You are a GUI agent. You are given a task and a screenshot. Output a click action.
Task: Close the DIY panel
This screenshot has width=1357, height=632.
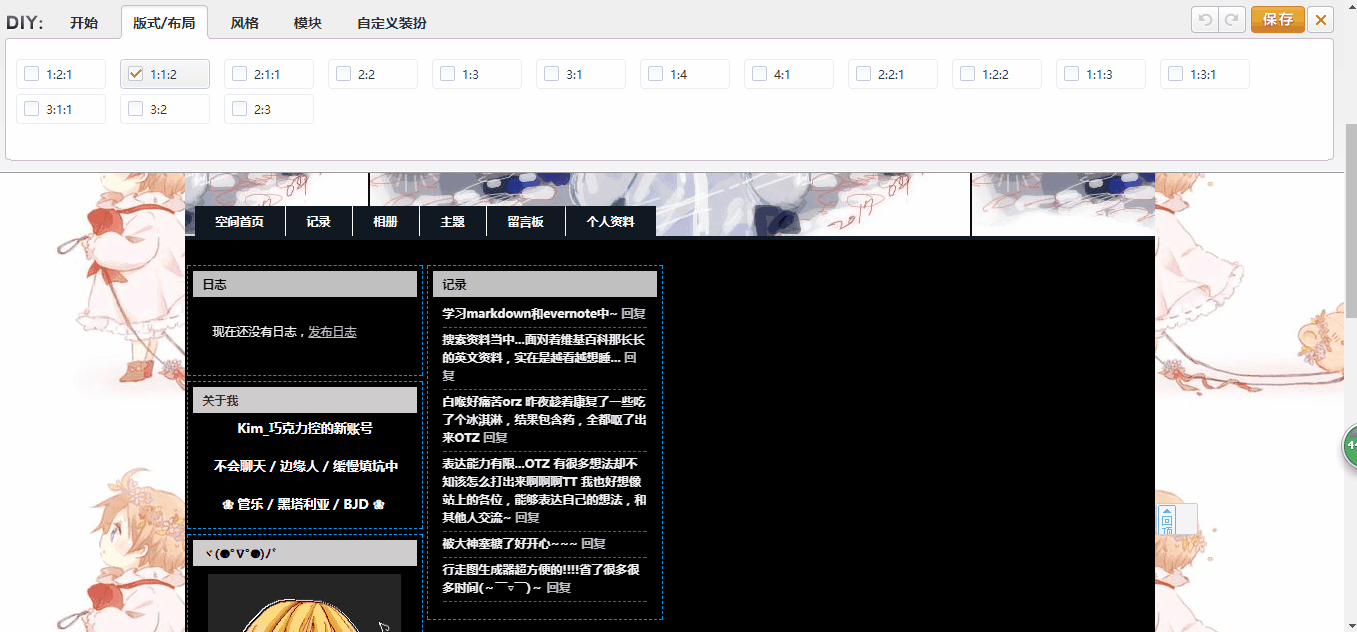point(1321,19)
